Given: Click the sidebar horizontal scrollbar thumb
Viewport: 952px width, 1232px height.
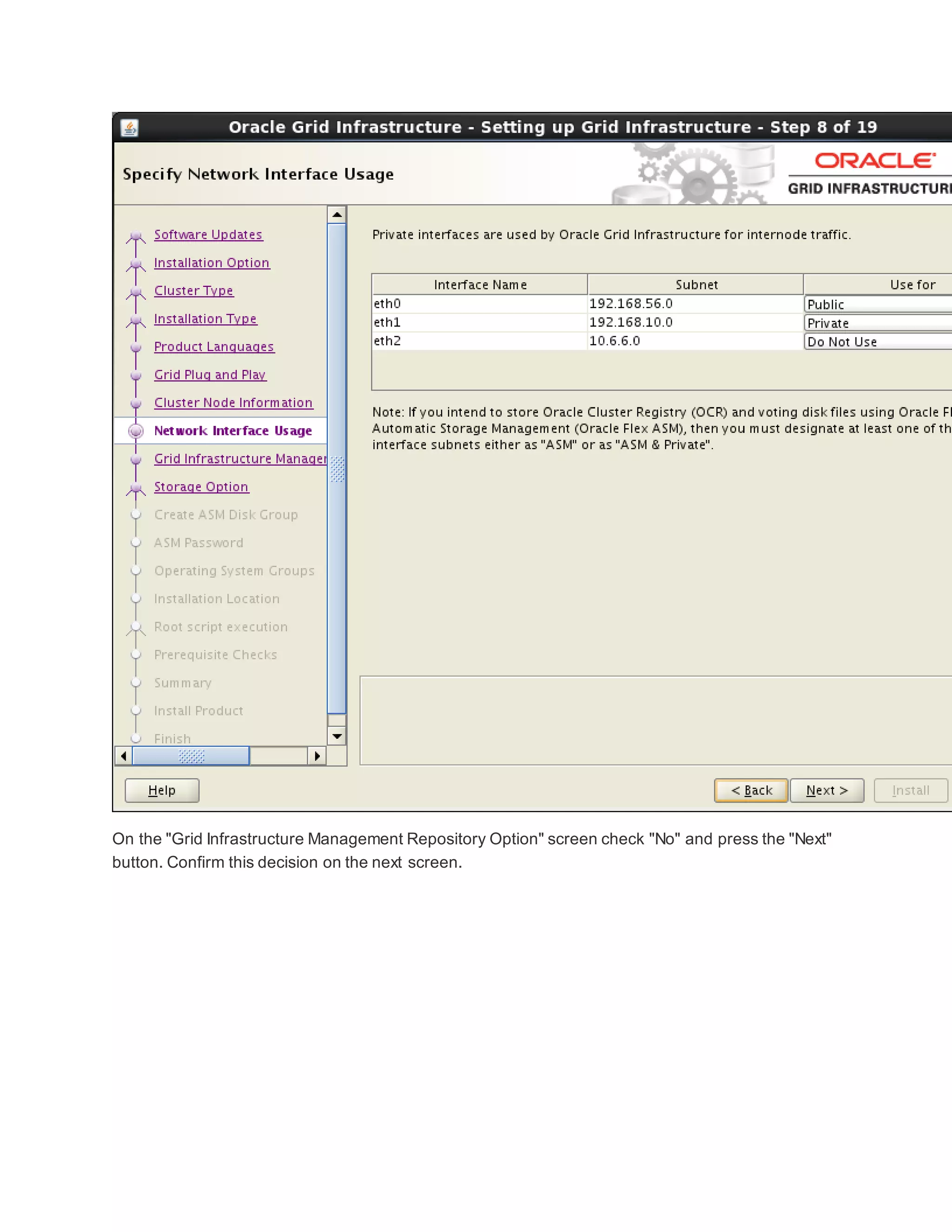Looking at the screenshot, I should tap(191, 756).
